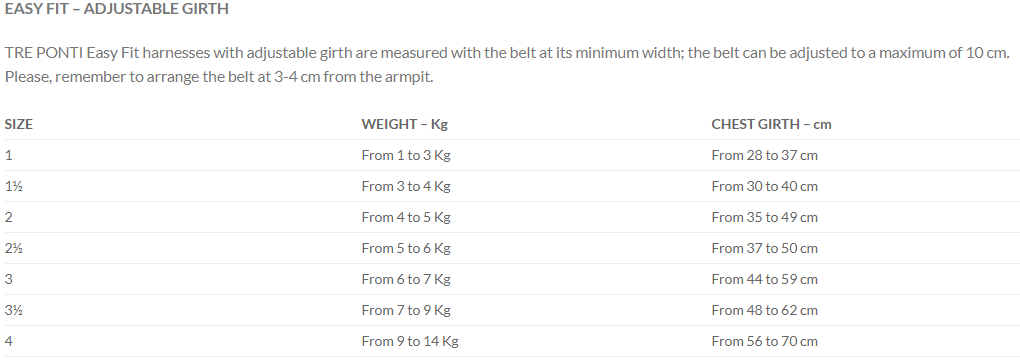Screen dimensions: 1020x362
Task: Select 'From 9 to 14 Kg' weight cell
Action: (x=410, y=342)
